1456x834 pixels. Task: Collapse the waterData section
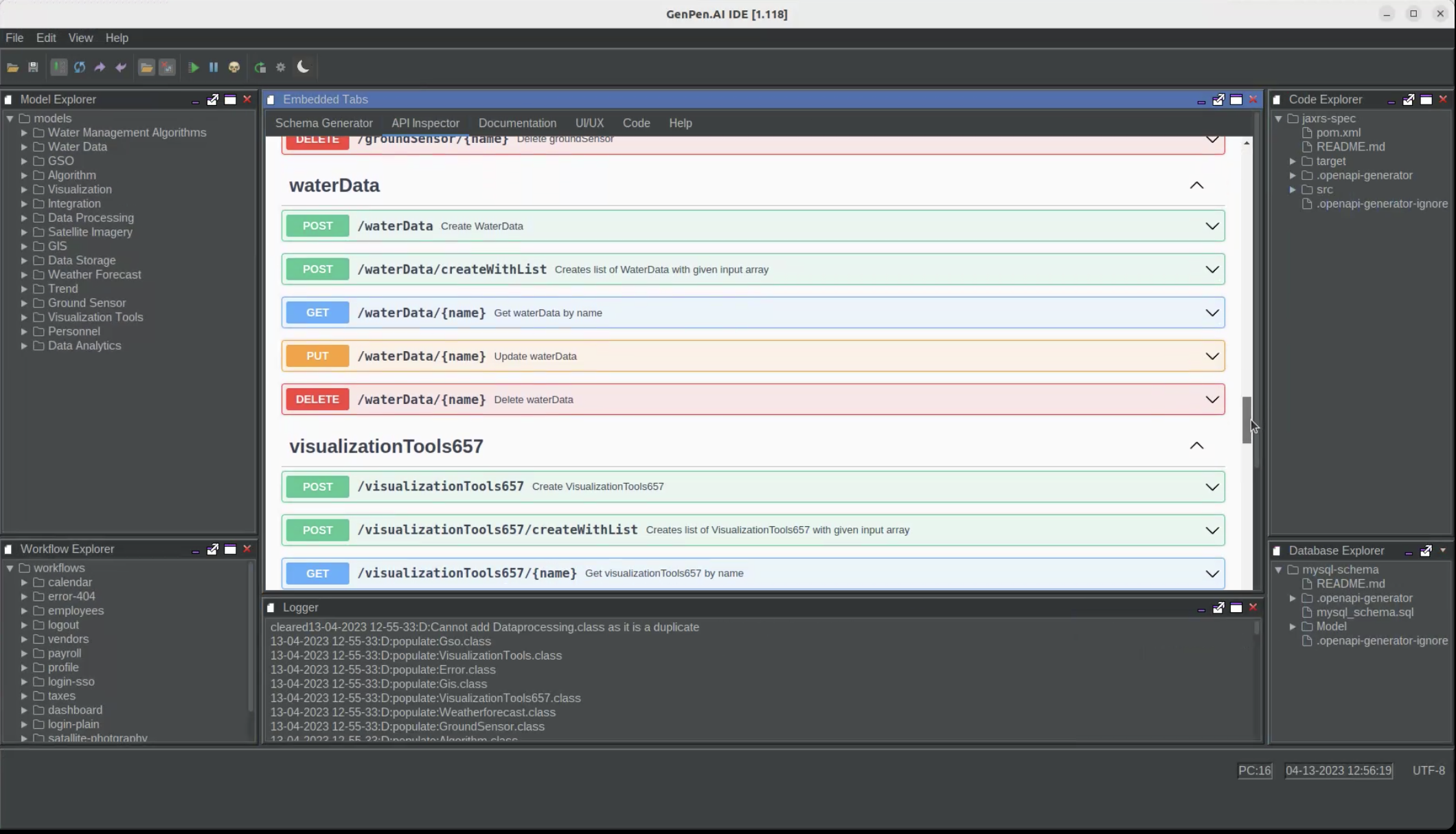[x=1196, y=185]
